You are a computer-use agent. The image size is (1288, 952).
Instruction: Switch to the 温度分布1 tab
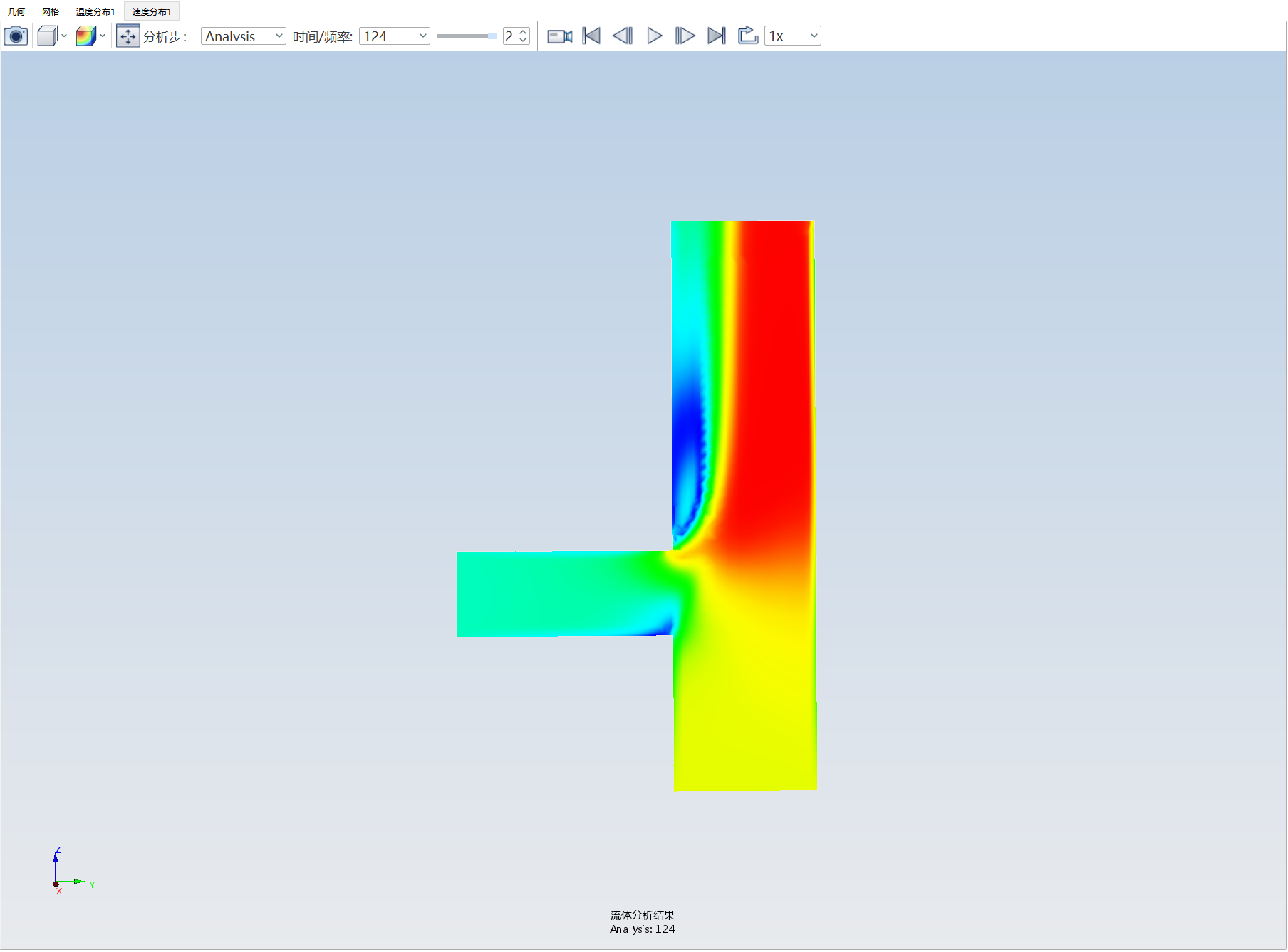point(95,11)
